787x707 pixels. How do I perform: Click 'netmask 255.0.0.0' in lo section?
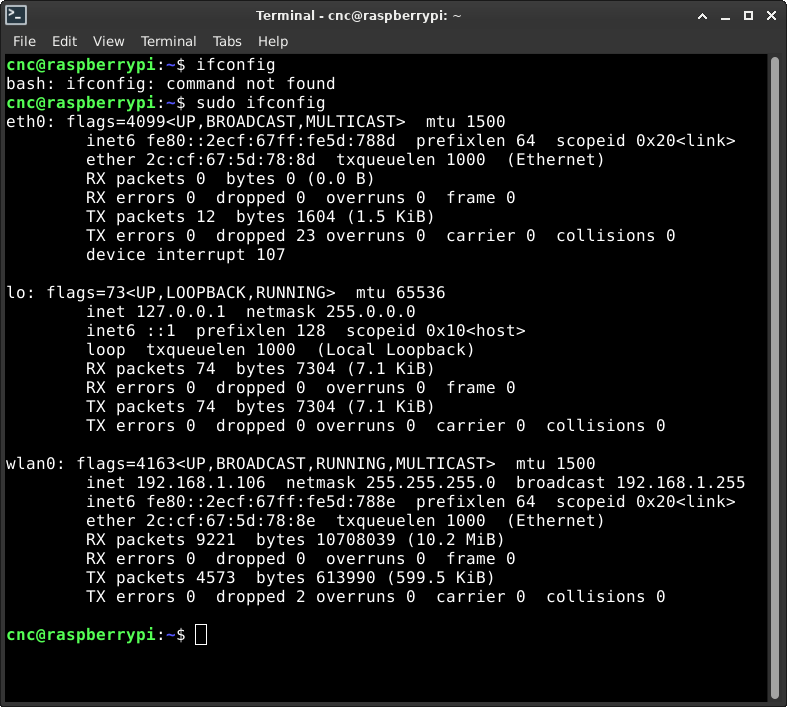330,312
